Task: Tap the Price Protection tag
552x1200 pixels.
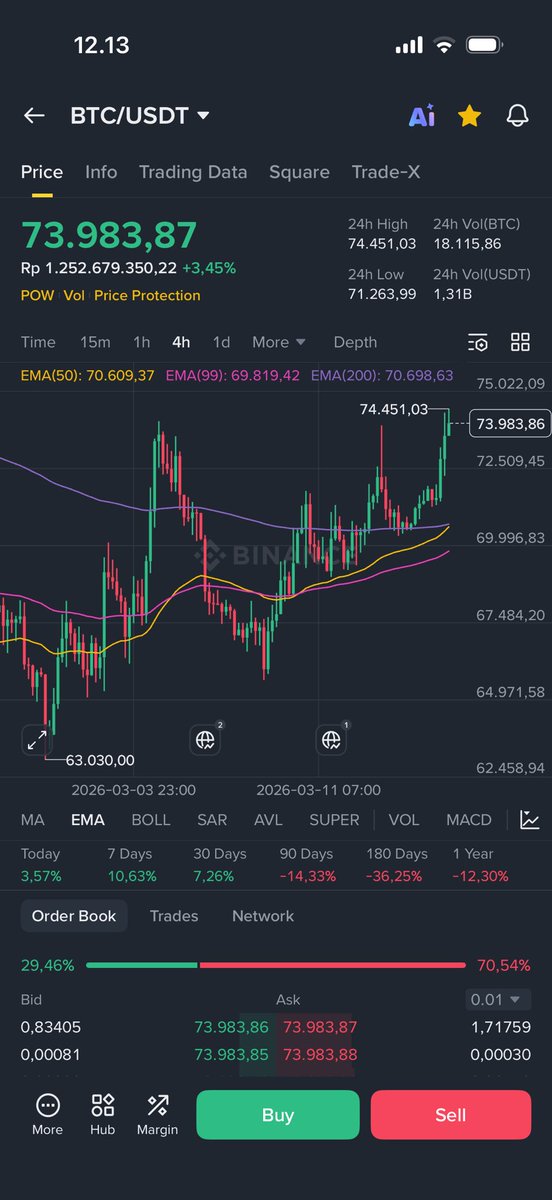Action: pos(147,296)
